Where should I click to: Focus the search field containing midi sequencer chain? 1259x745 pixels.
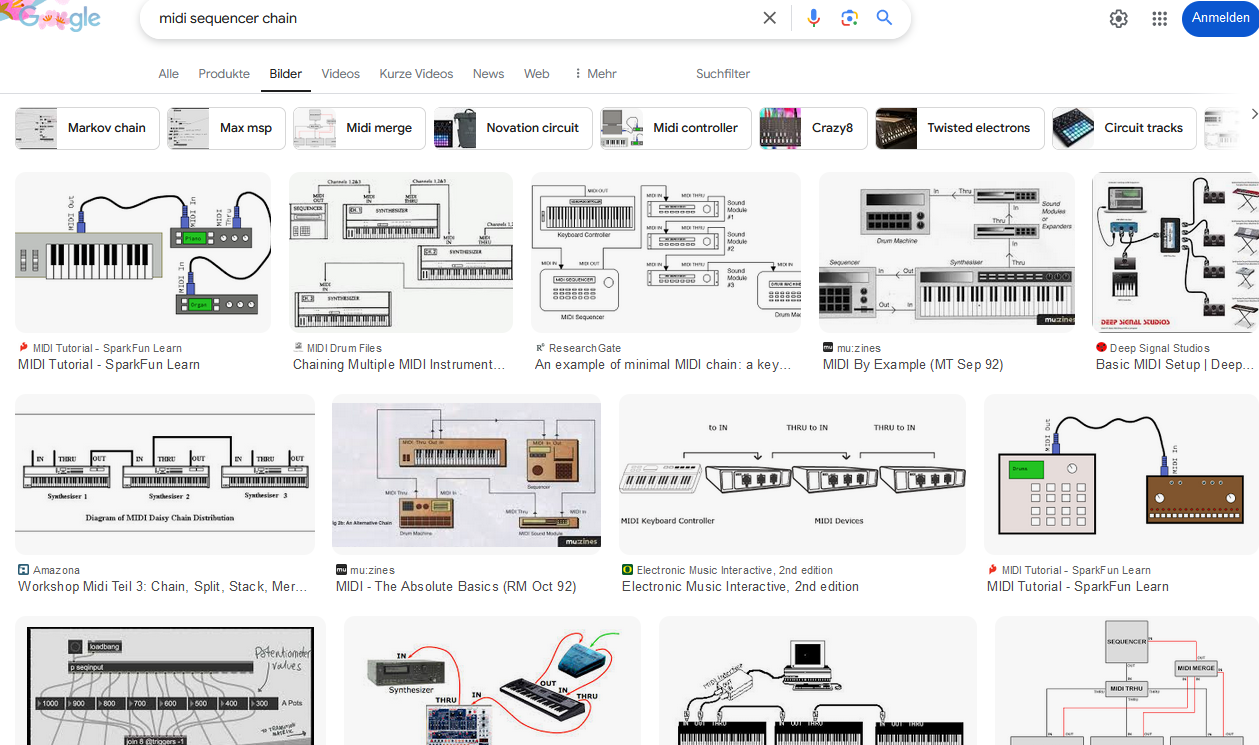[x=450, y=18]
